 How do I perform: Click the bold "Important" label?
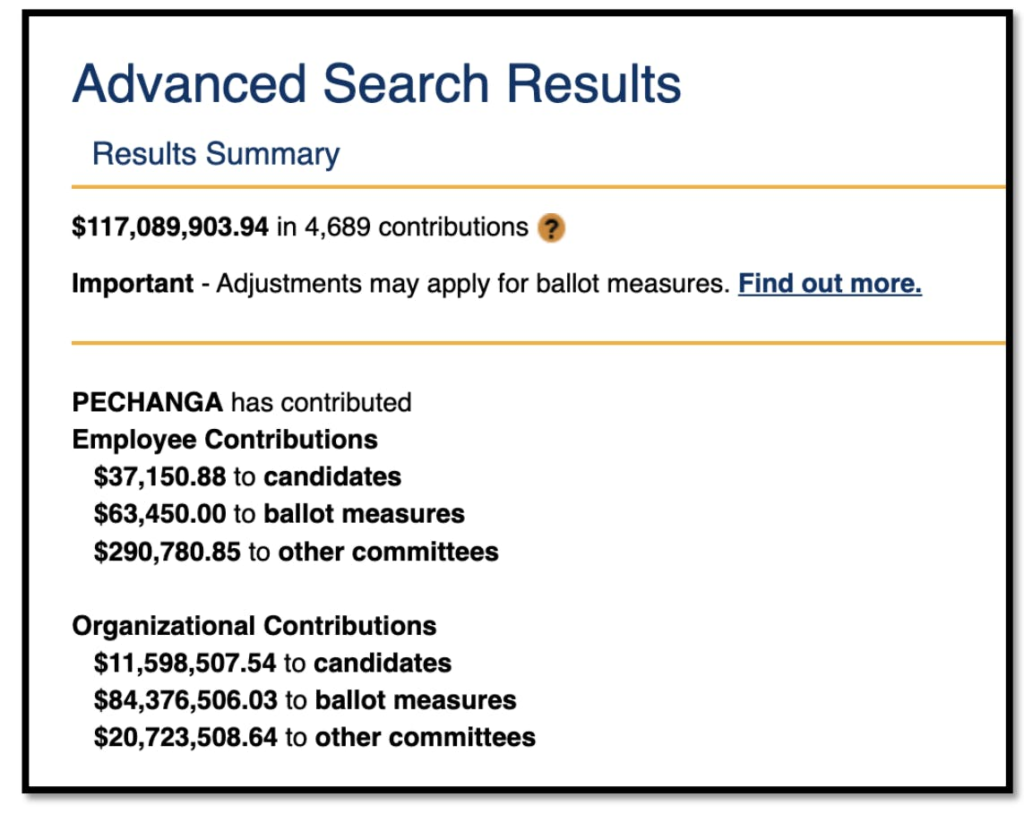coord(132,284)
